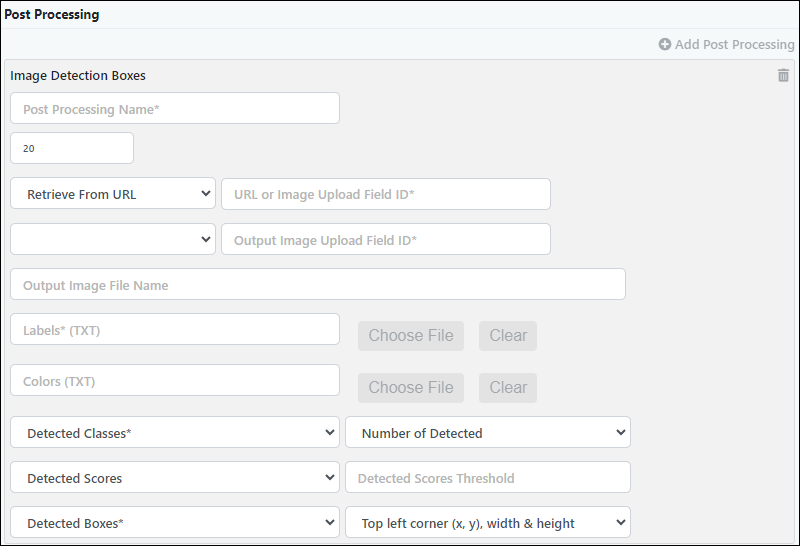Focus the Post Processing Name field

175,108
